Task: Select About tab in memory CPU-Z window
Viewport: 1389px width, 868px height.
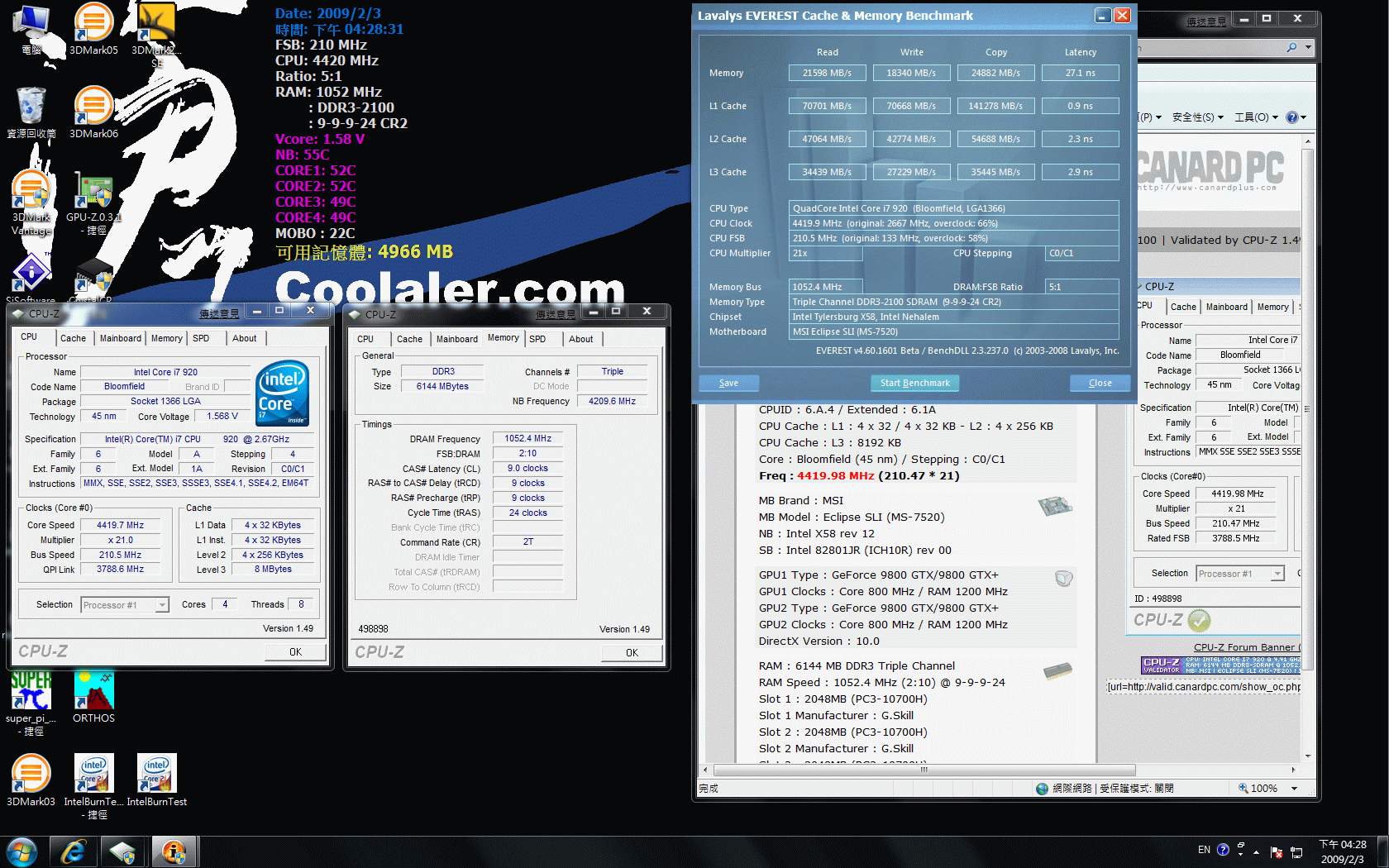Action: tap(581, 339)
